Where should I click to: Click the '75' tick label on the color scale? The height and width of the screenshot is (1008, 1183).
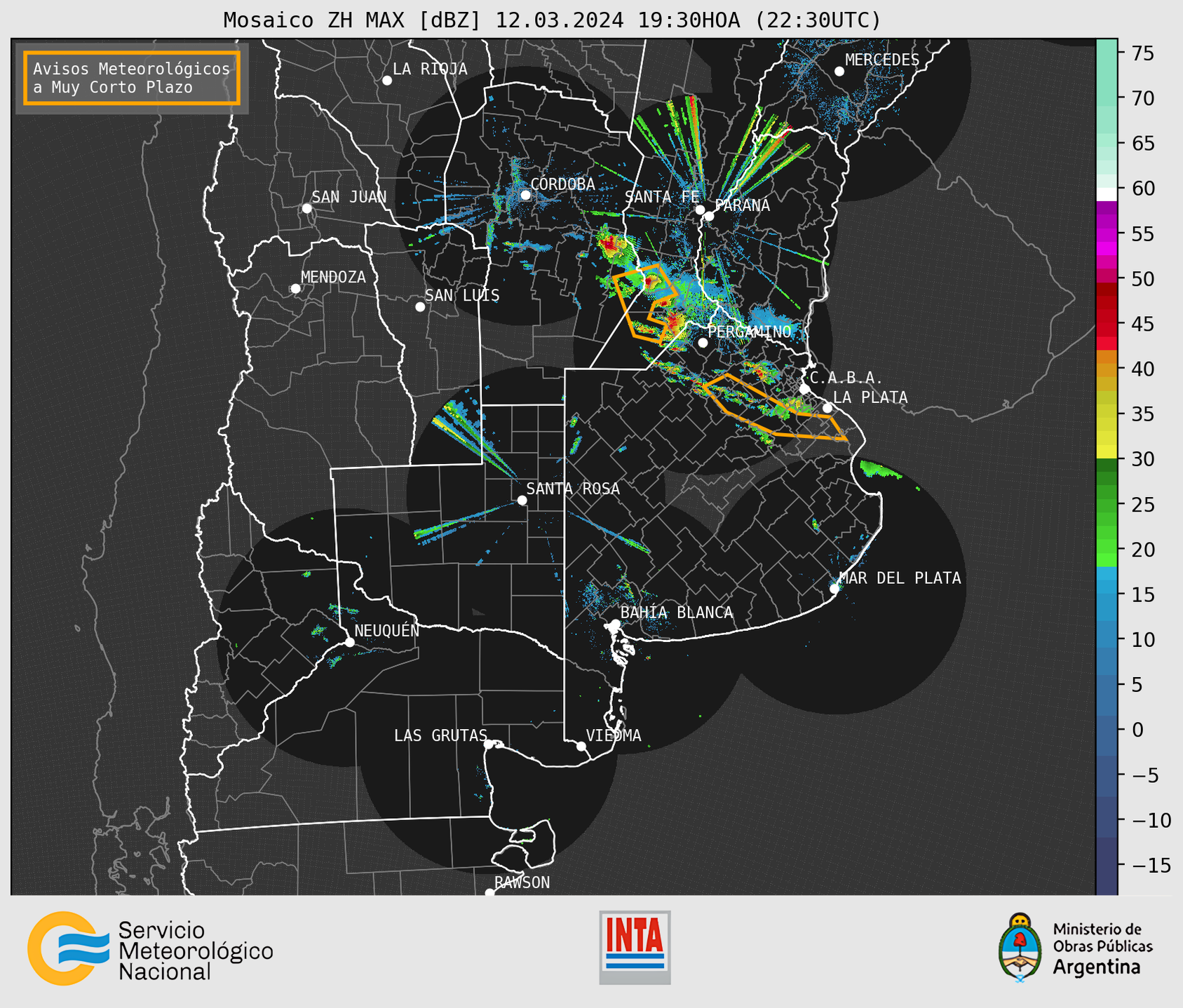(1142, 53)
